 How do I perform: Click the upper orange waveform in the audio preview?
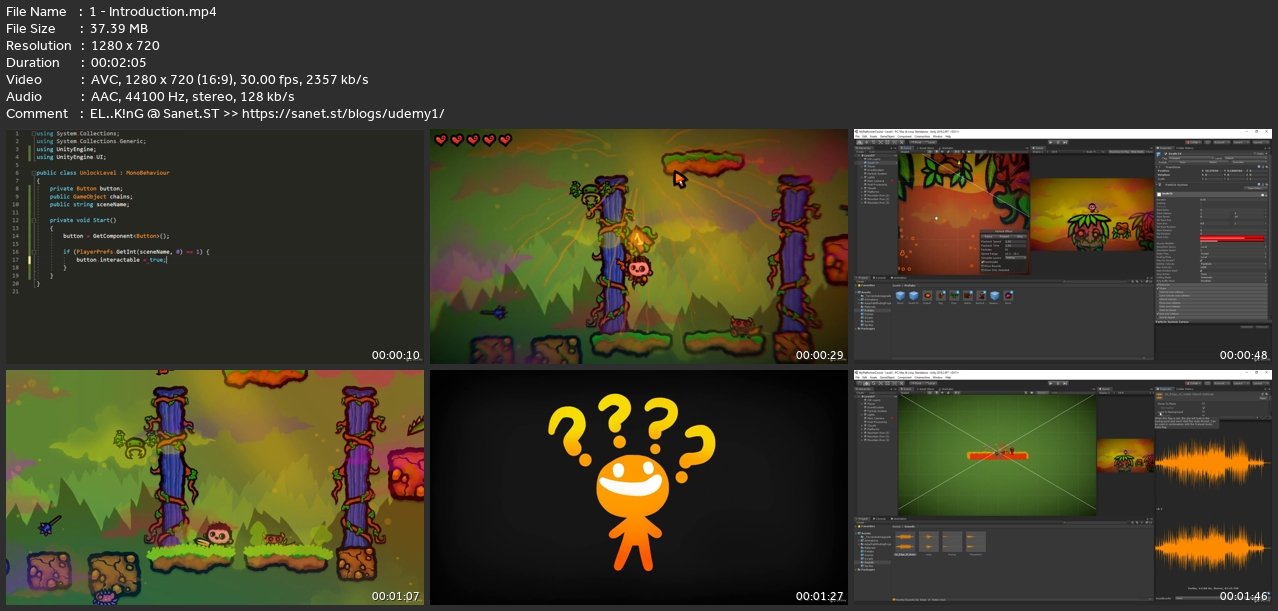1212,463
